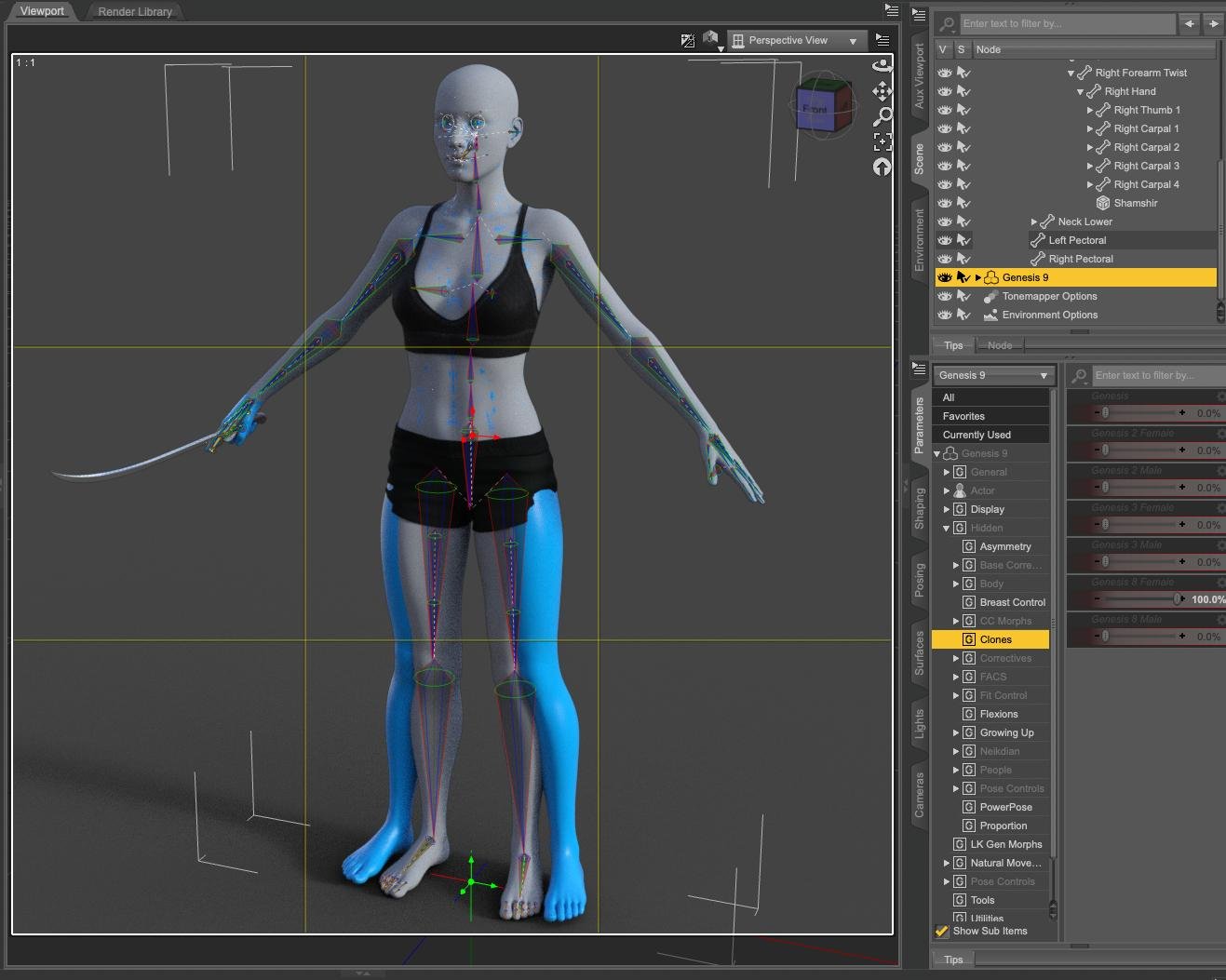
Task: Click the bone icon of Right Hand
Action: coord(1094,91)
